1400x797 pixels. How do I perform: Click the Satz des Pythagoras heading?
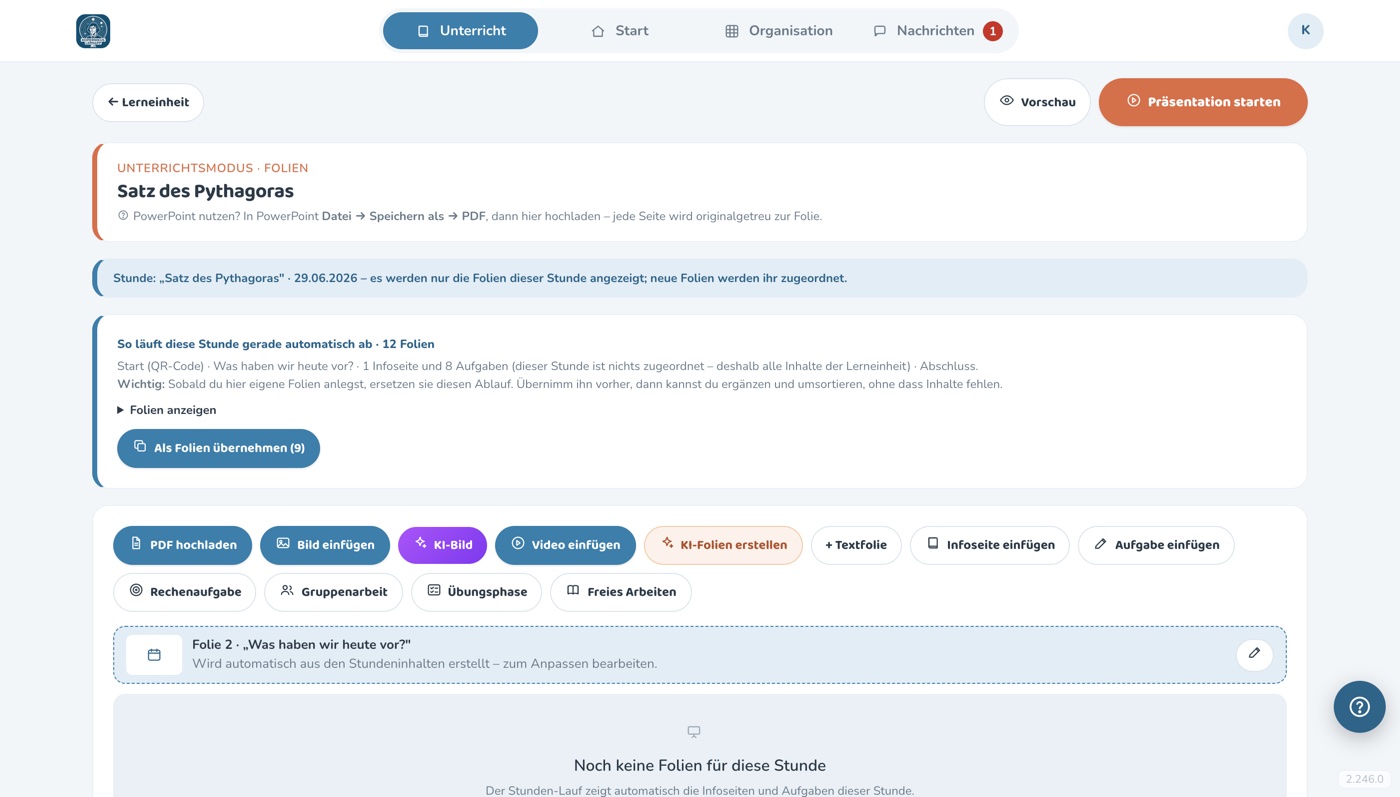point(205,191)
